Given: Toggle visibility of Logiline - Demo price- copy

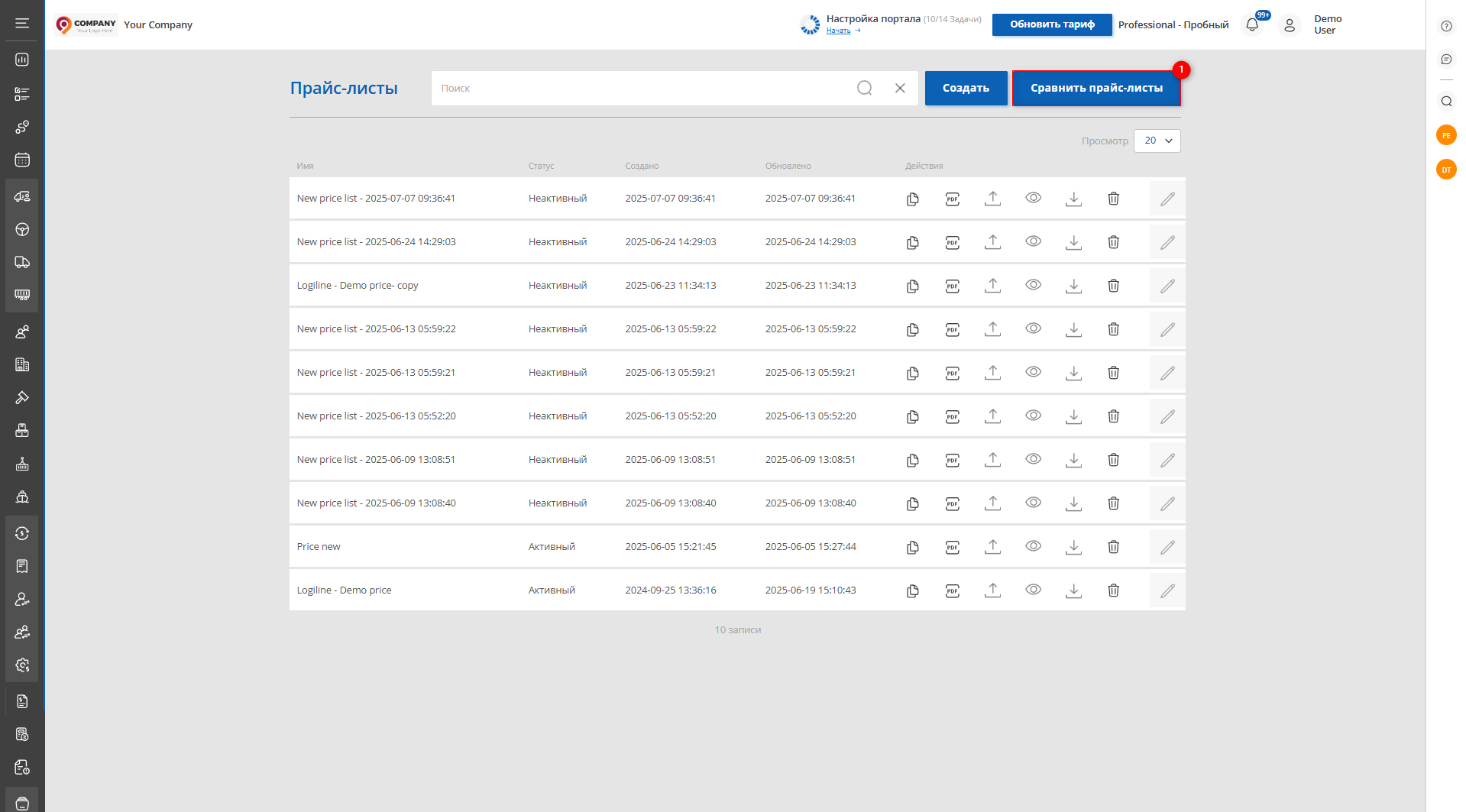Looking at the screenshot, I should click(x=1033, y=285).
